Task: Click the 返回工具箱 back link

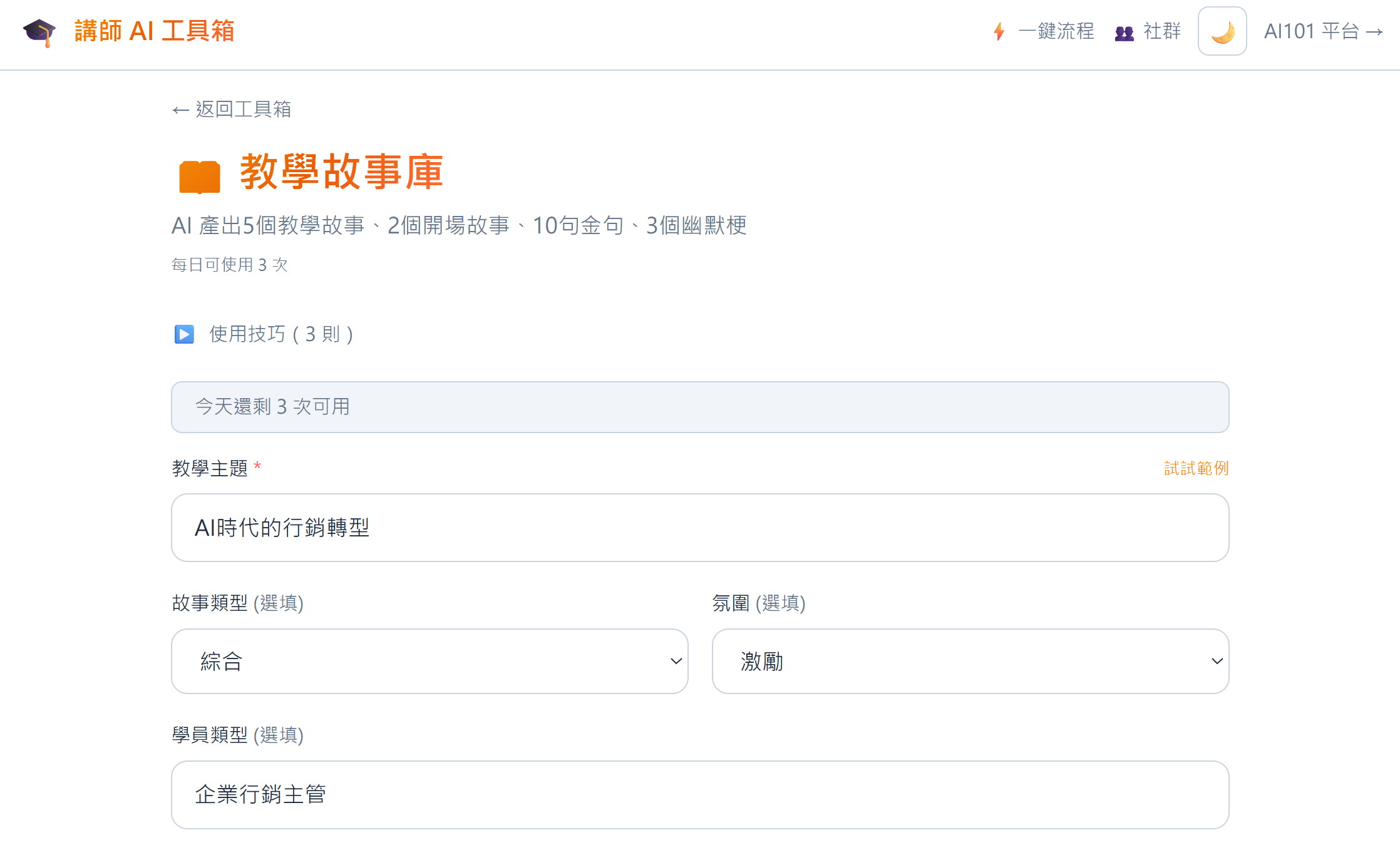Action: point(232,110)
